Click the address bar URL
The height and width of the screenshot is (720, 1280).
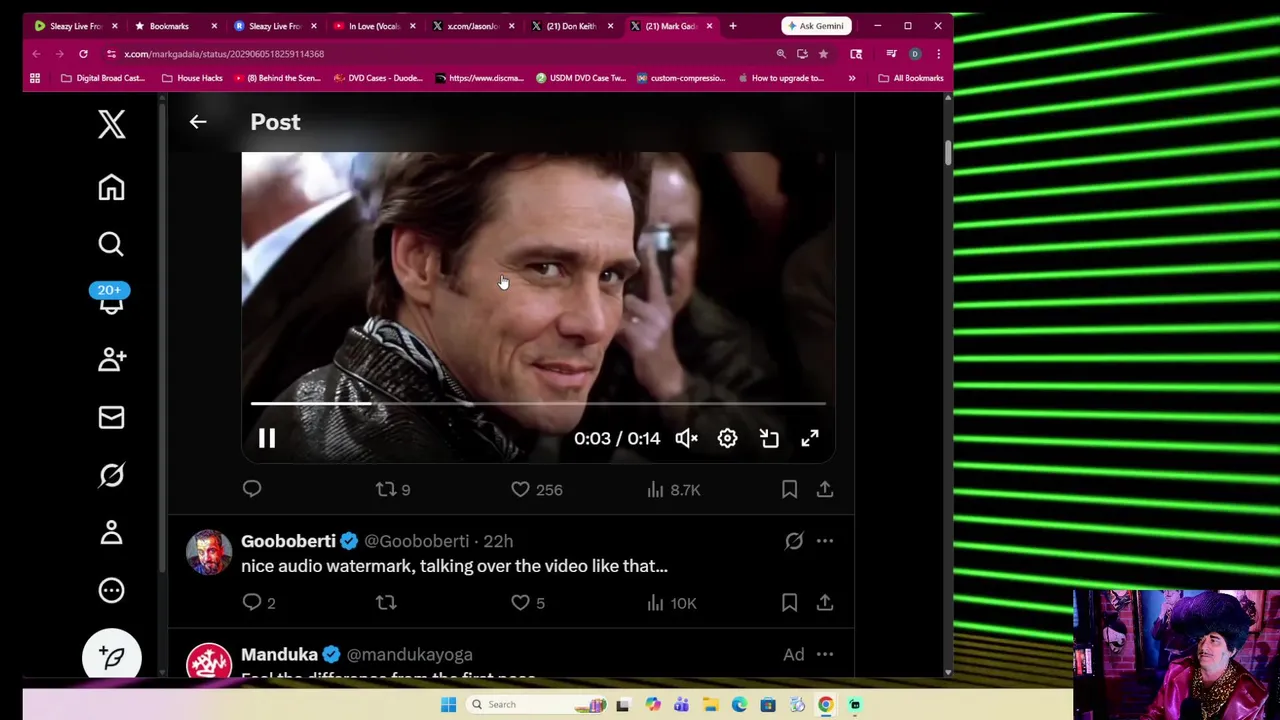[x=224, y=54]
